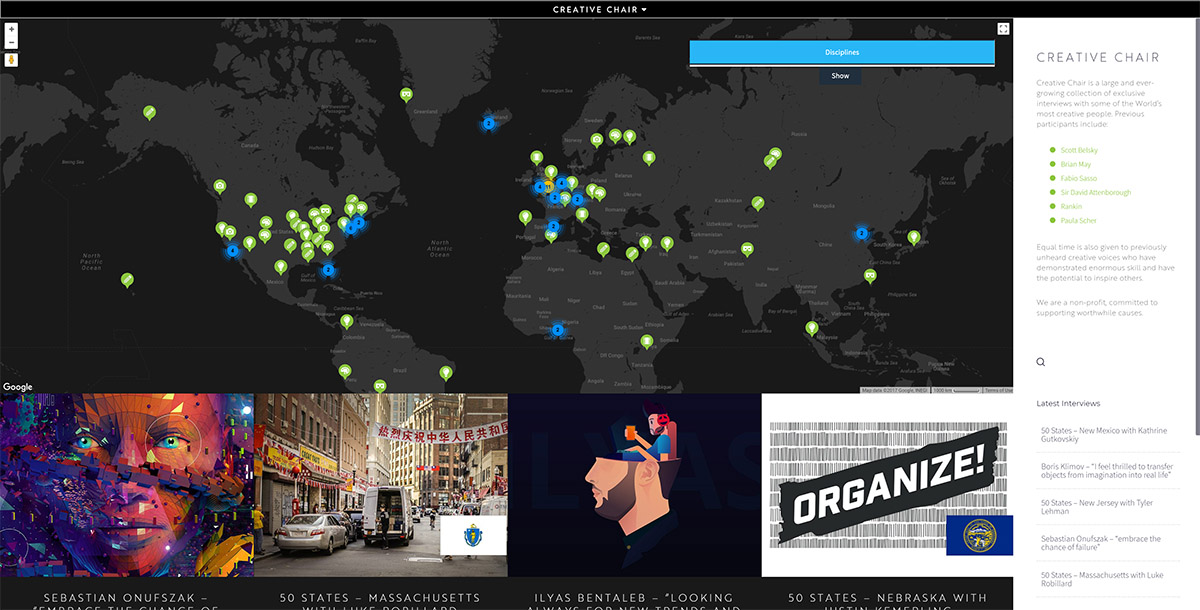Image resolution: width=1200 pixels, height=610 pixels.
Task: Open the blue cluster in eastern China
Action: 861,233
